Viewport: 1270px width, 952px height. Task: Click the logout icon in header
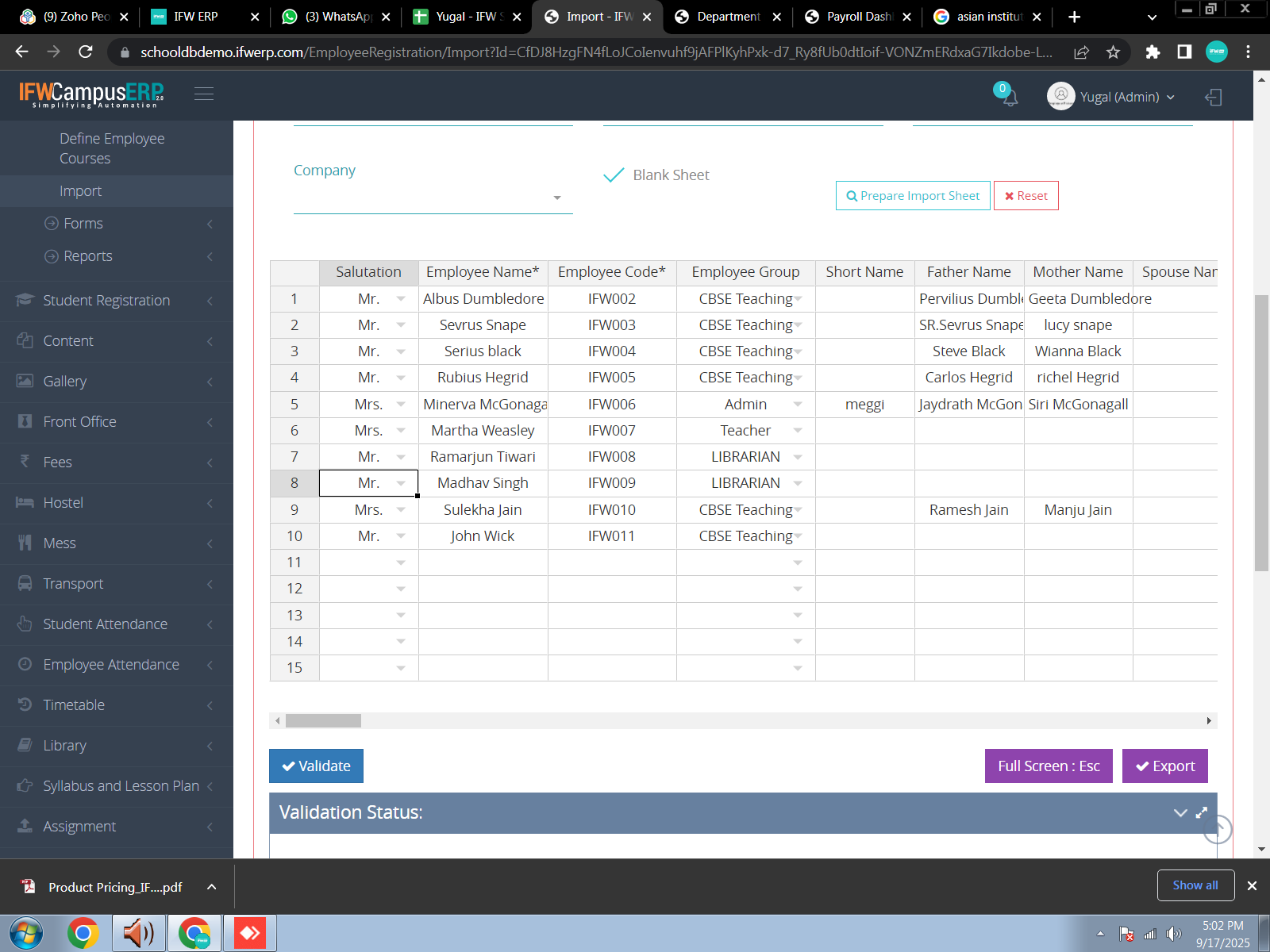(x=1213, y=97)
